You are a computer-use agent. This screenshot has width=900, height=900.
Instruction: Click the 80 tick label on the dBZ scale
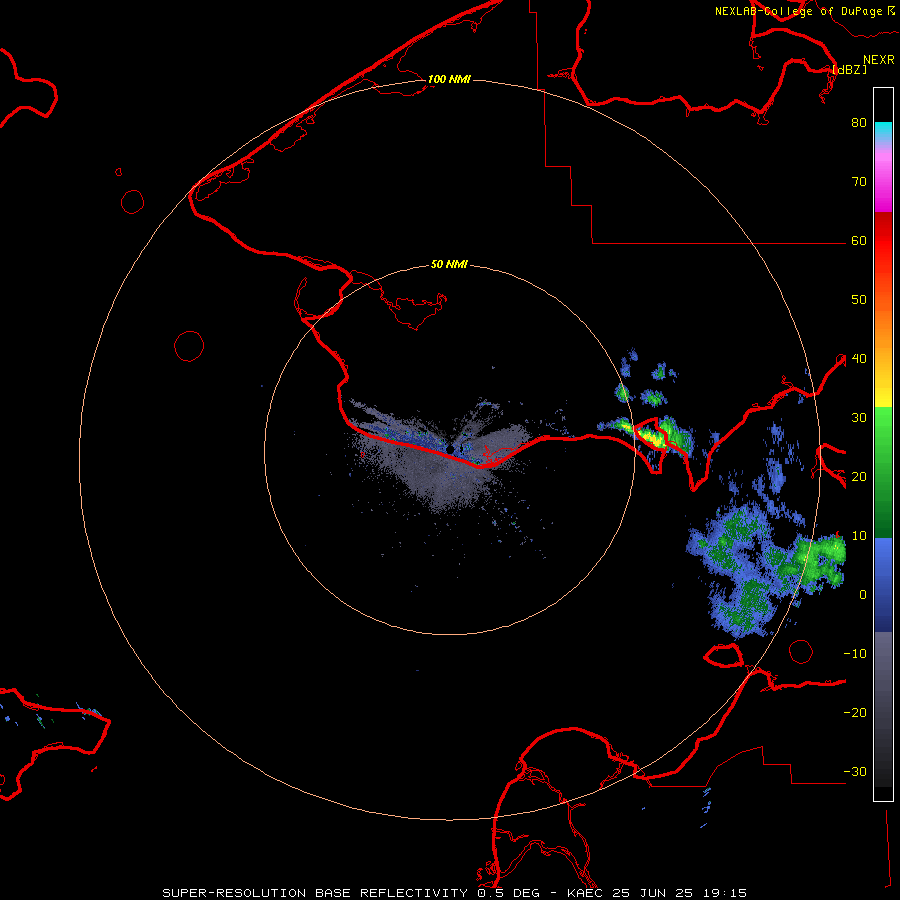point(859,123)
